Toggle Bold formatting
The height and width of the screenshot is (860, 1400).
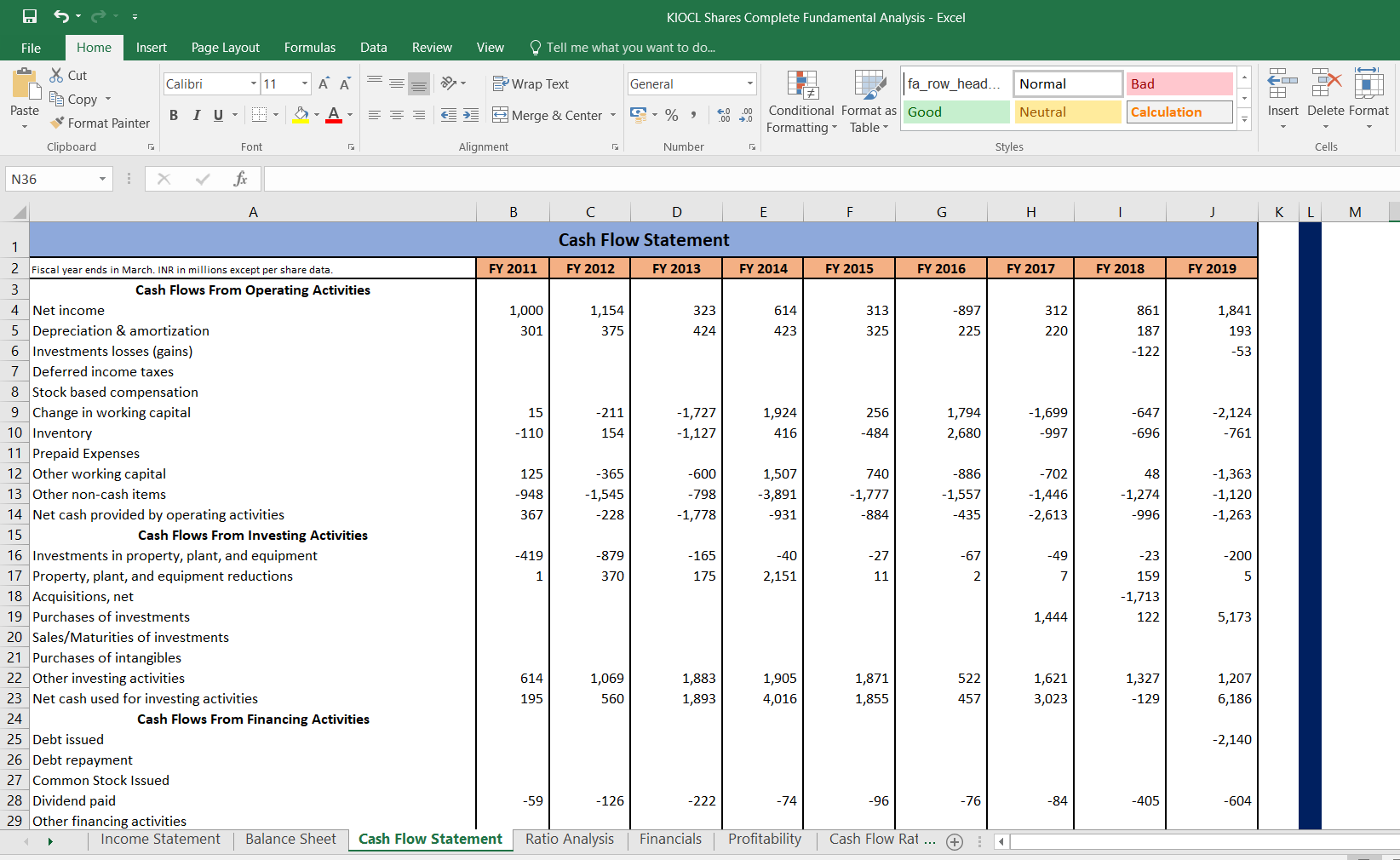point(174,115)
